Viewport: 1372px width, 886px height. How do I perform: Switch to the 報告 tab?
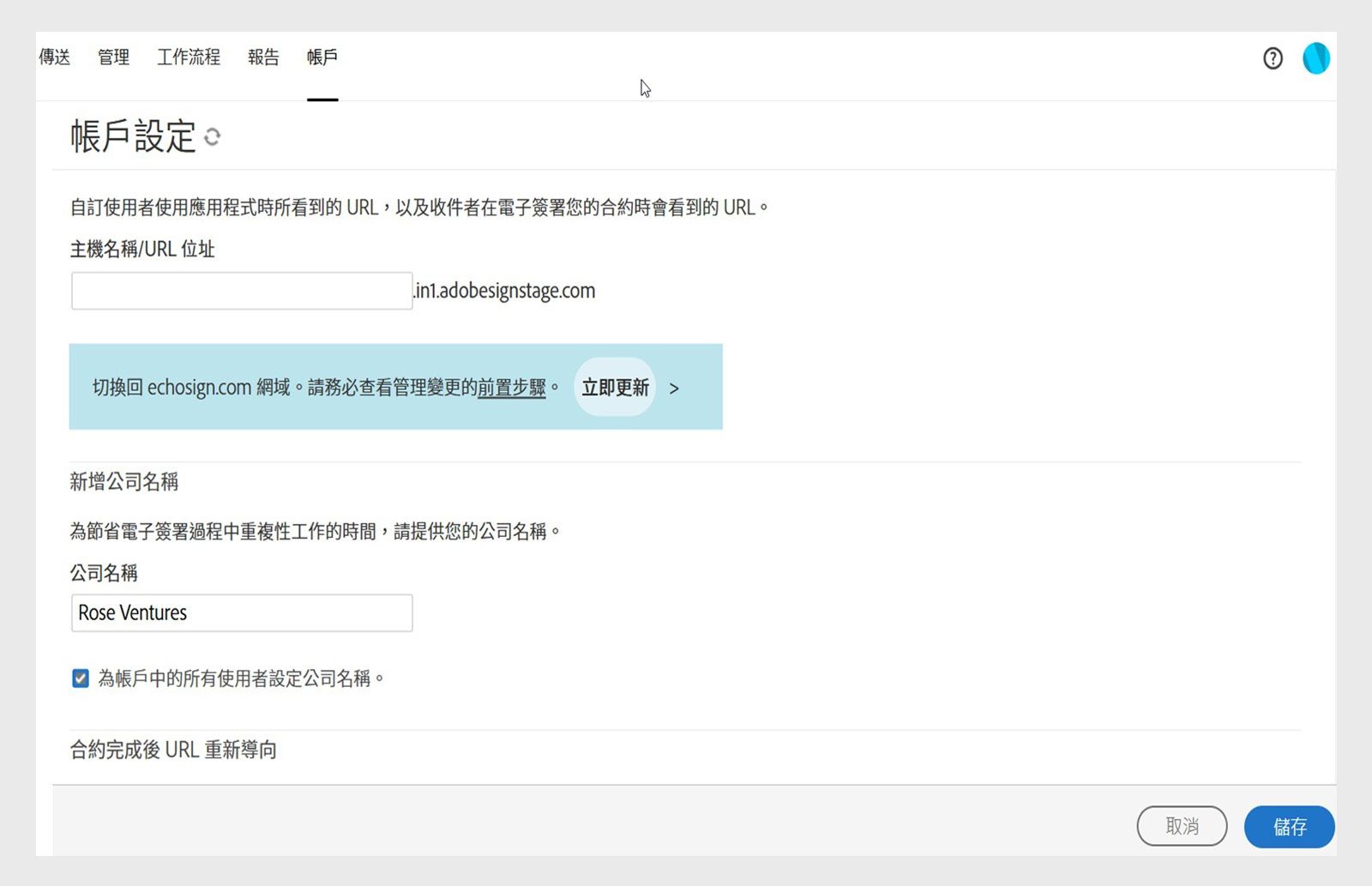point(263,57)
